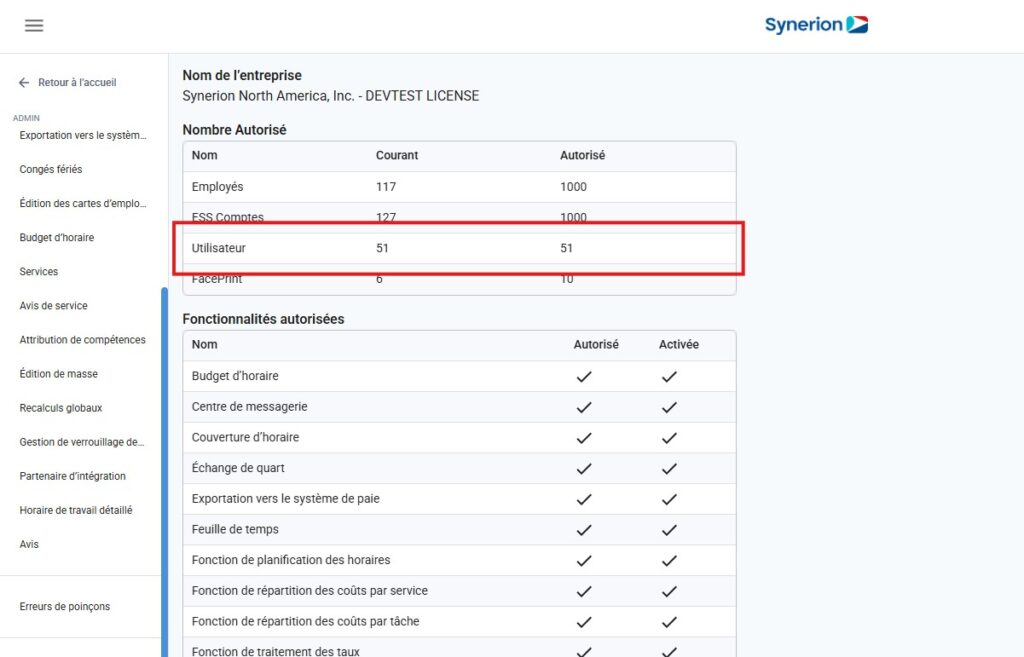Go to Services menu item
The width and height of the screenshot is (1024, 657).
click(39, 272)
